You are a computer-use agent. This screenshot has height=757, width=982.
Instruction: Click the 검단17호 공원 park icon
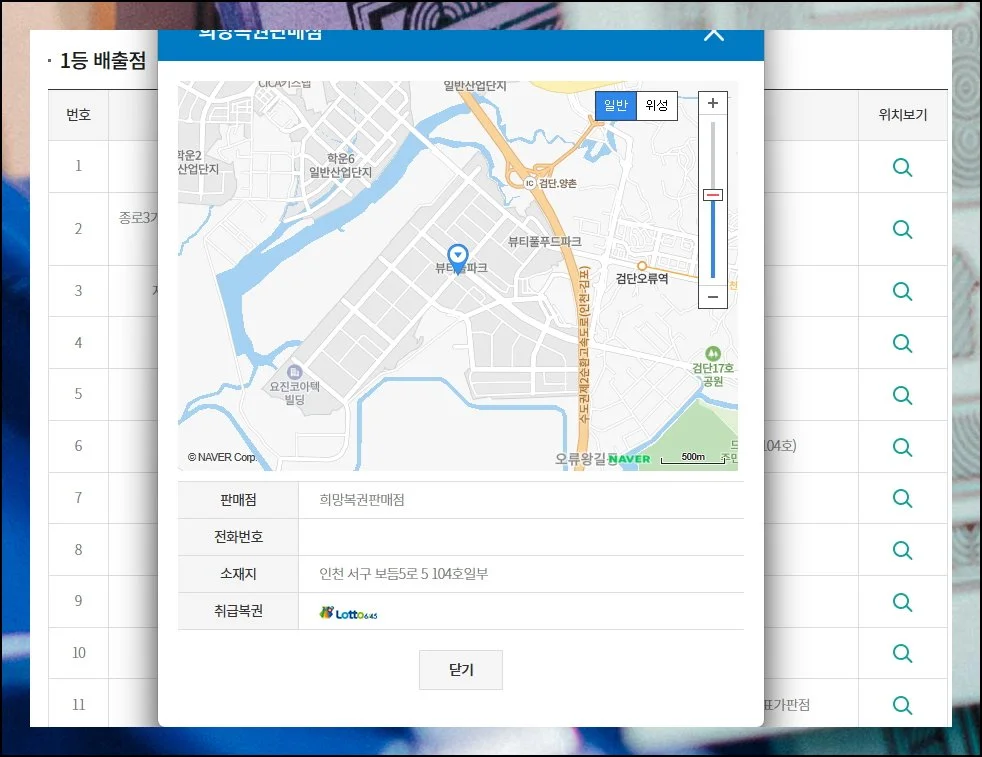point(712,353)
